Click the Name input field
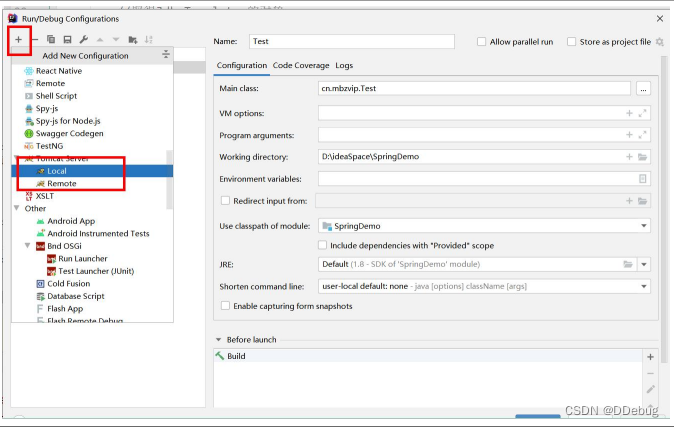 pos(352,41)
